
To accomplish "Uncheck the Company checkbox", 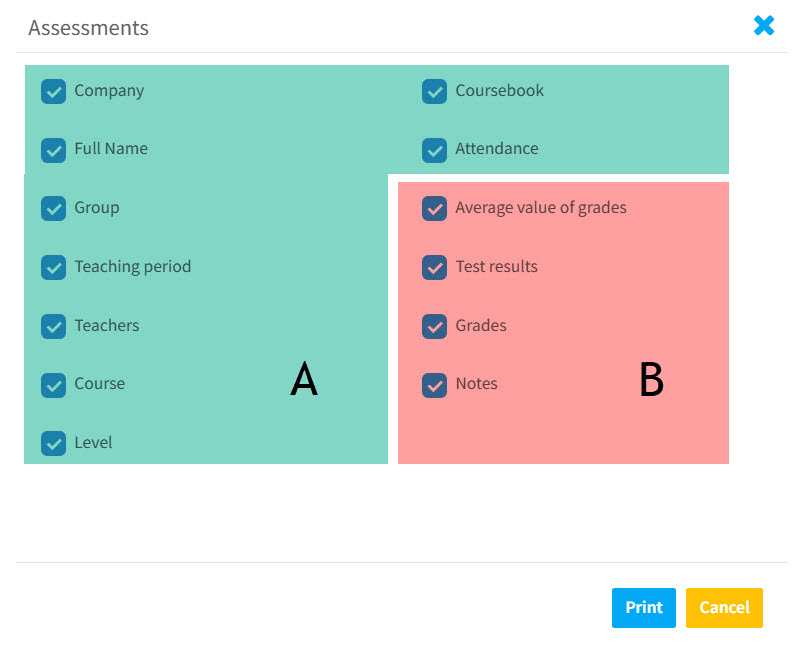I will pos(53,91).
